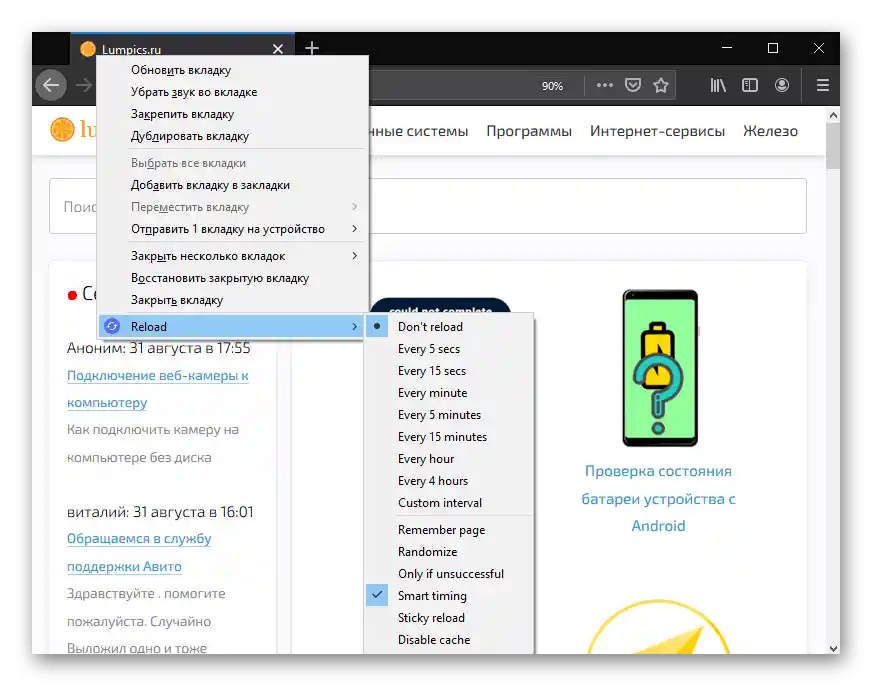
Task: Open the Интернет-сервисы site section
Action: [657, 131]
